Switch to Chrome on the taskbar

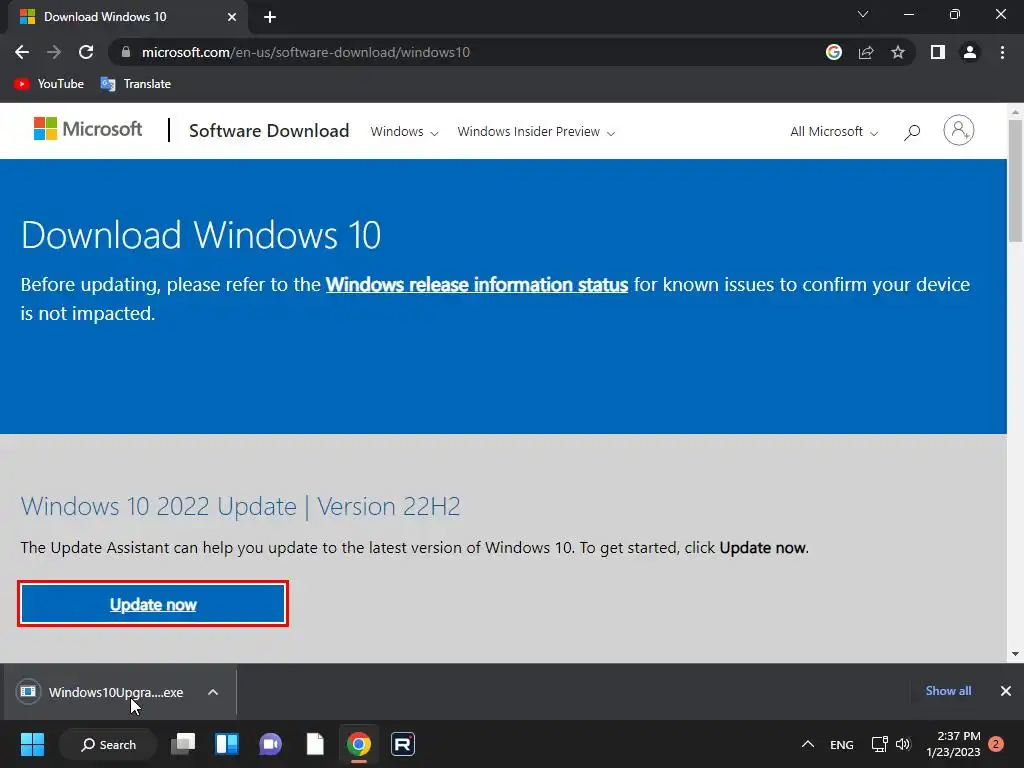[x=359, y=744]
